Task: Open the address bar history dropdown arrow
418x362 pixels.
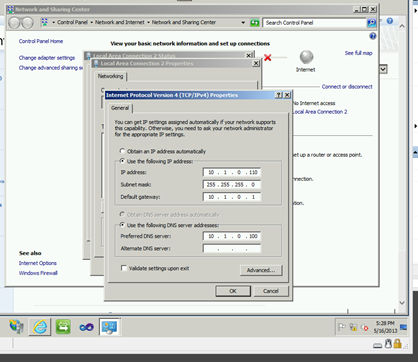Action: [x=243, y=23]
